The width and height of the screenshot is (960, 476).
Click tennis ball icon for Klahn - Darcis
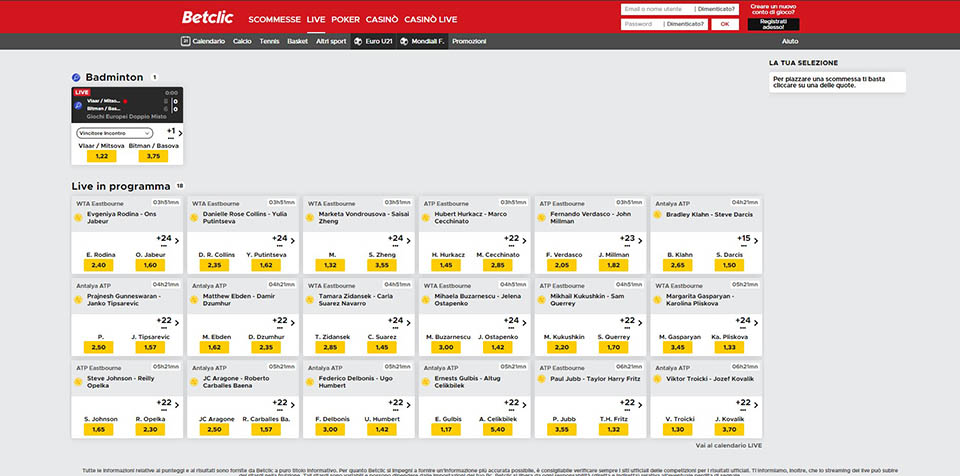[657, 214]
